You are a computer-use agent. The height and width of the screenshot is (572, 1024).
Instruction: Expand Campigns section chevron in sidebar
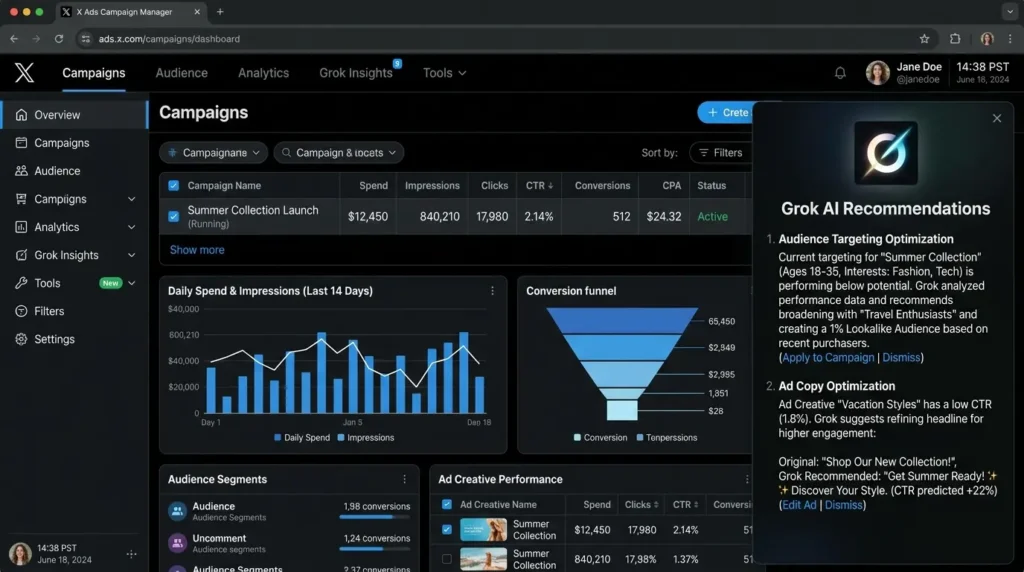click(131, 199)
